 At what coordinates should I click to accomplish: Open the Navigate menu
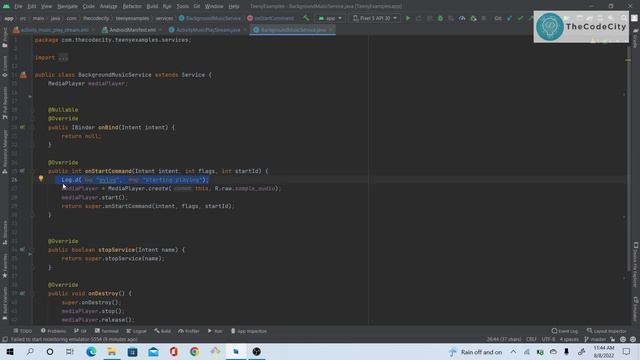[67, 7]
